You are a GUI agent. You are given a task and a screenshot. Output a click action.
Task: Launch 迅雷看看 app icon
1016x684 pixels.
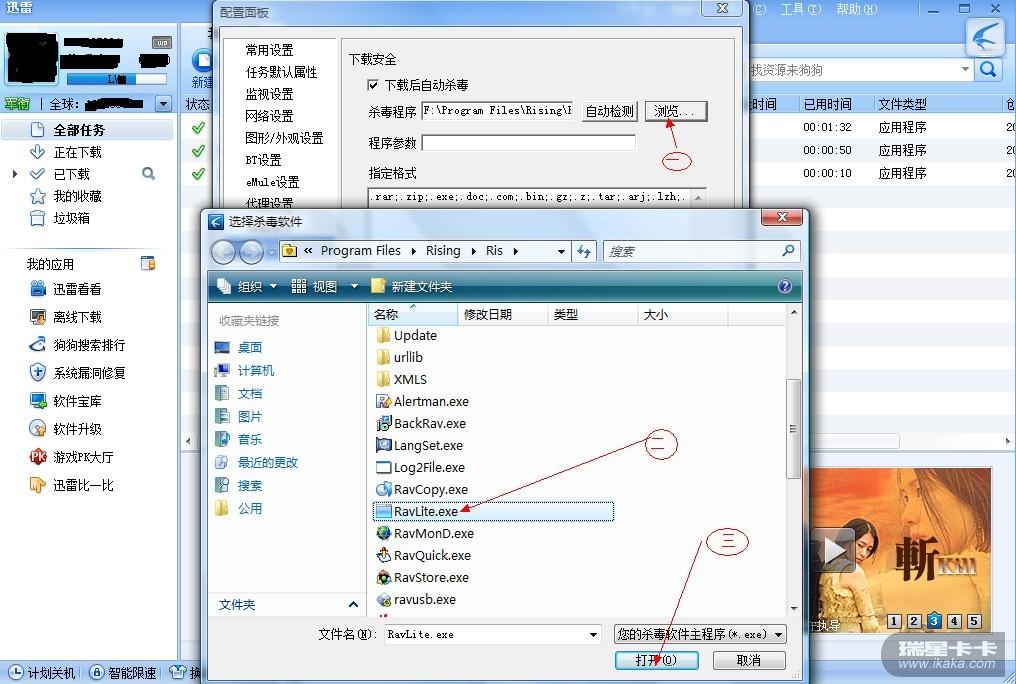click(x=65, y=289)
